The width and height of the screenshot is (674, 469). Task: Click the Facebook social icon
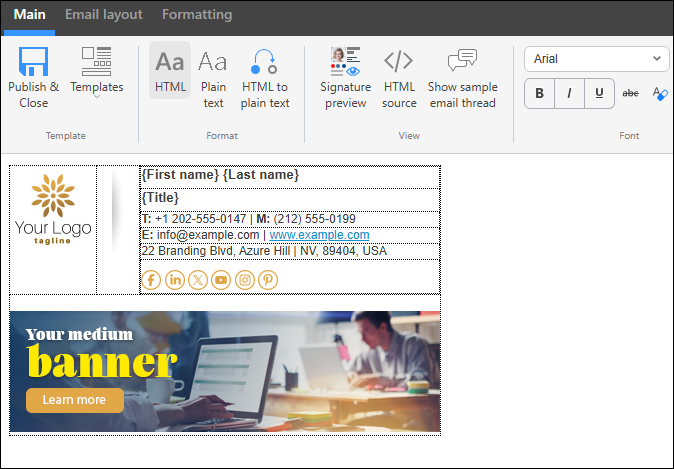pyautogui.click(x=151, y=280)
